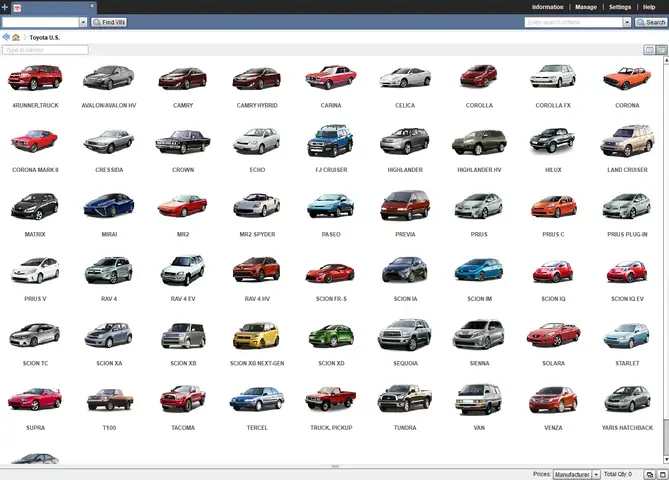
Task: Select the MATRIX car icon
Action: (35, 206)
